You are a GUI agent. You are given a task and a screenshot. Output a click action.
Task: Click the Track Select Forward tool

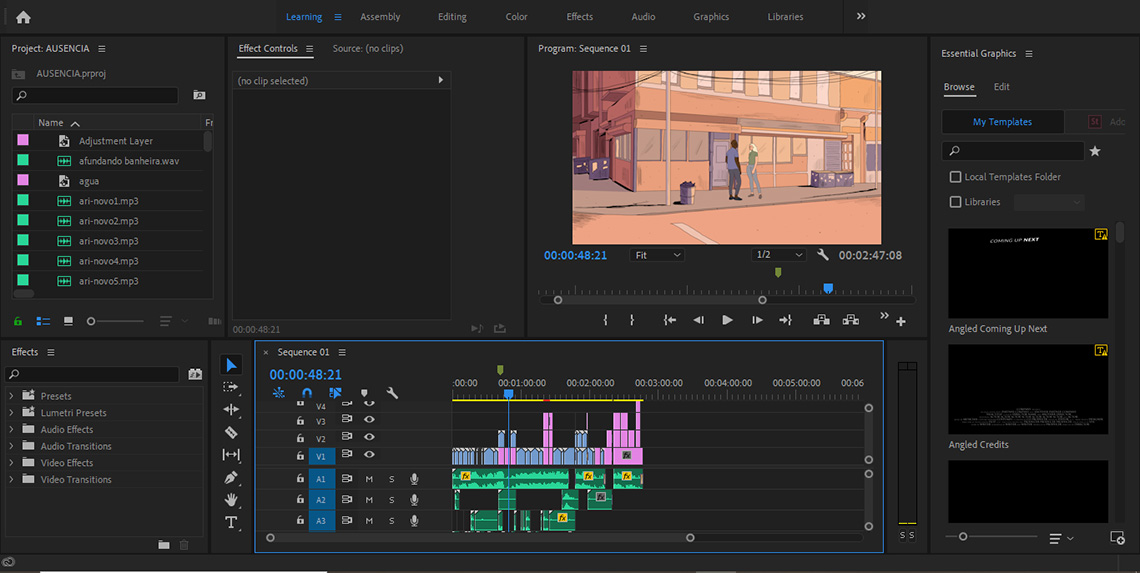pos(231,387)
